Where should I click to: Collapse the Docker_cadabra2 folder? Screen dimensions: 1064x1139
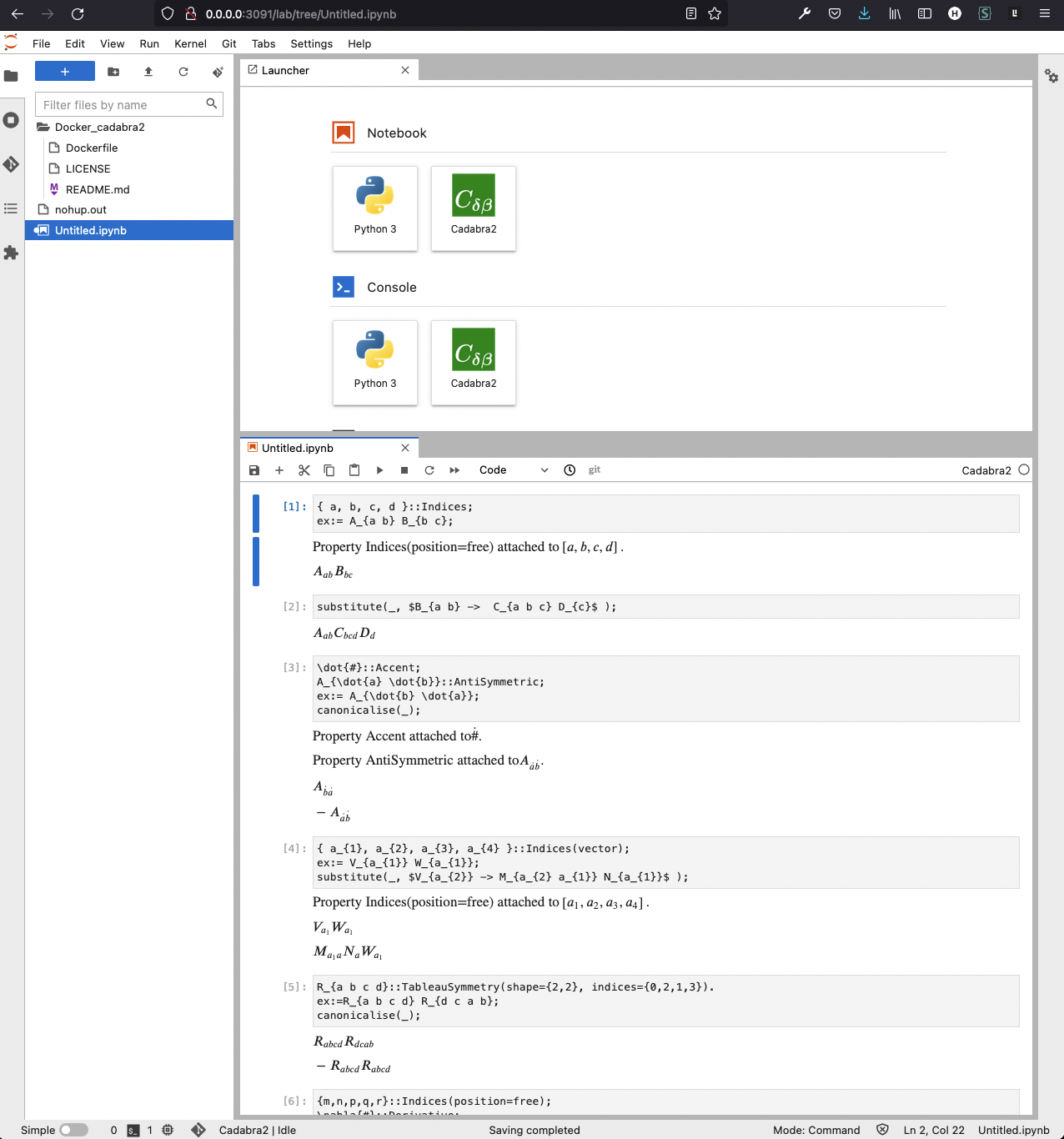coord(98,127)
